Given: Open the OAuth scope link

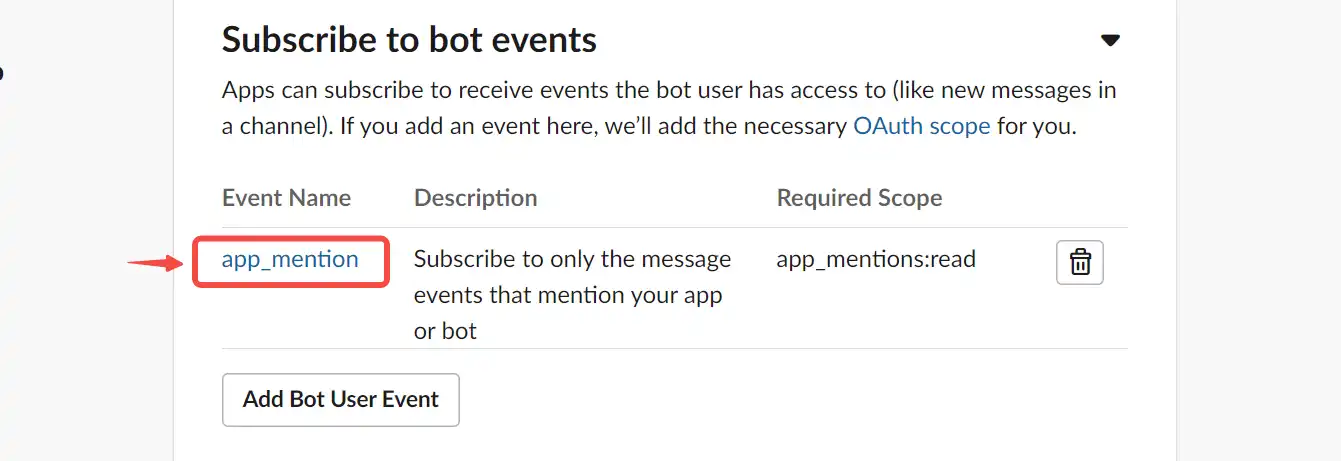Looking at the screenshot, I should [x=921, y=127].
